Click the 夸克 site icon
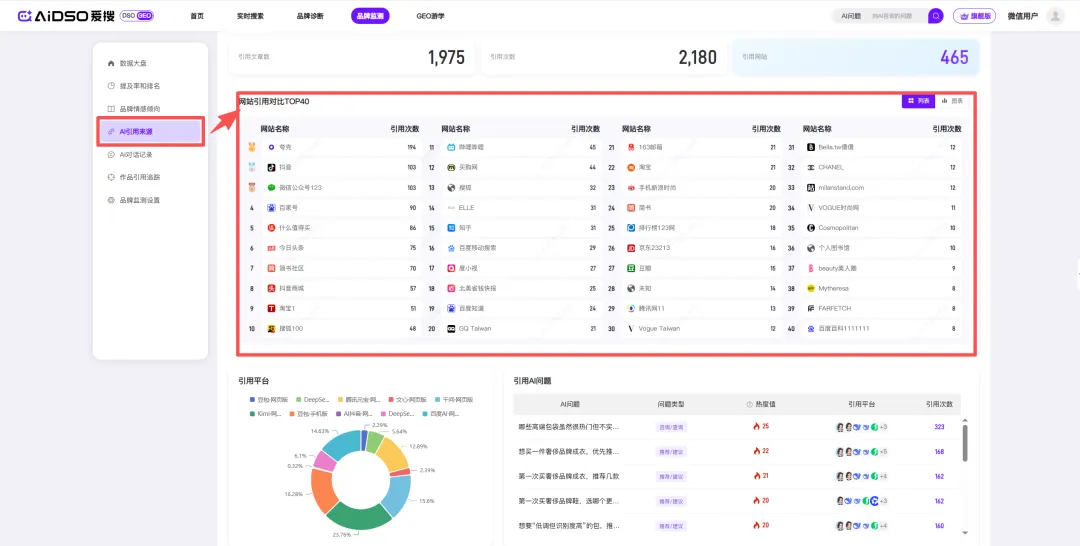Viewport: 1080px width, 546px height. [271, 147]
